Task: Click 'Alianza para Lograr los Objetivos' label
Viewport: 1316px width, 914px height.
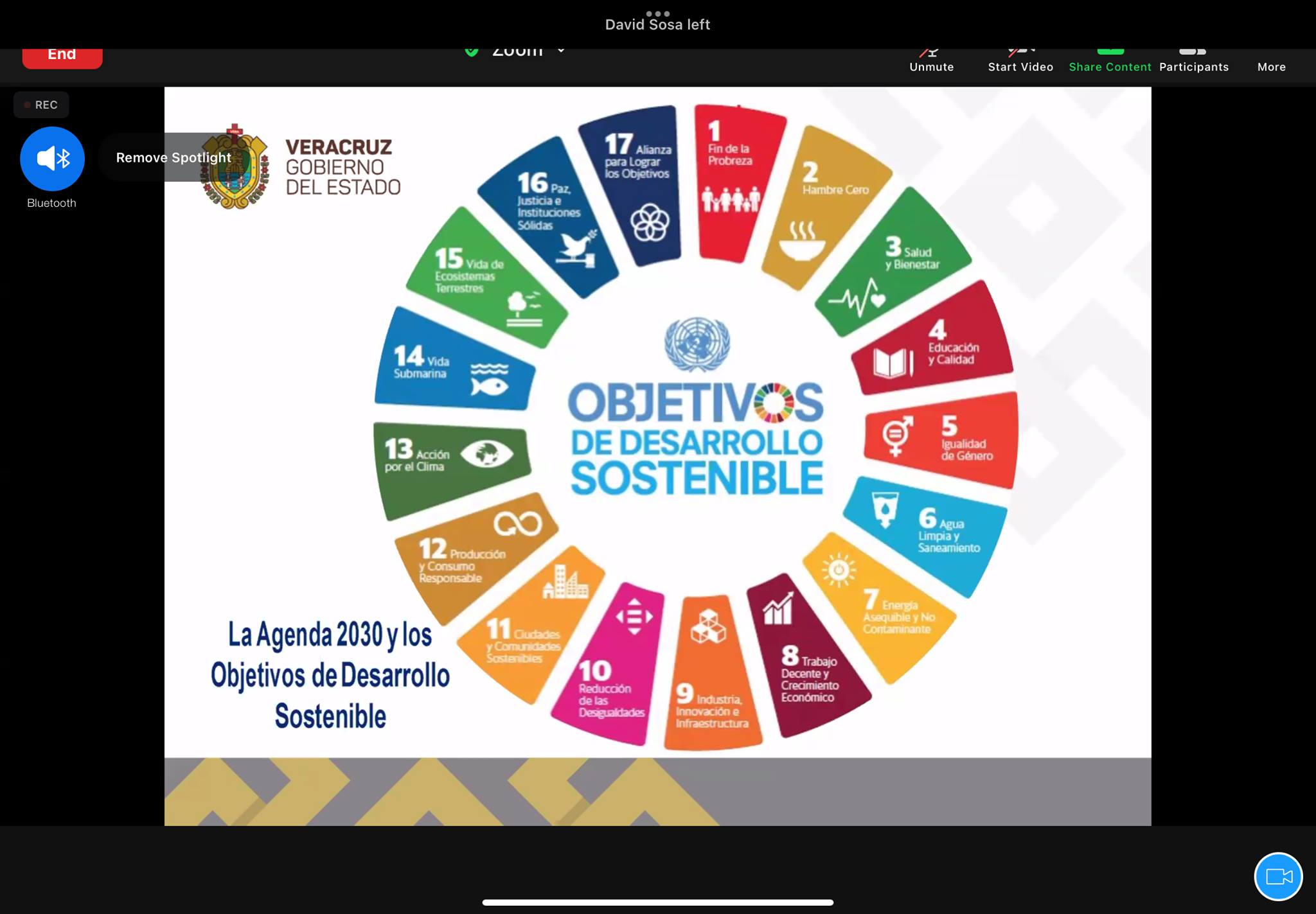Action: point(638,161)
